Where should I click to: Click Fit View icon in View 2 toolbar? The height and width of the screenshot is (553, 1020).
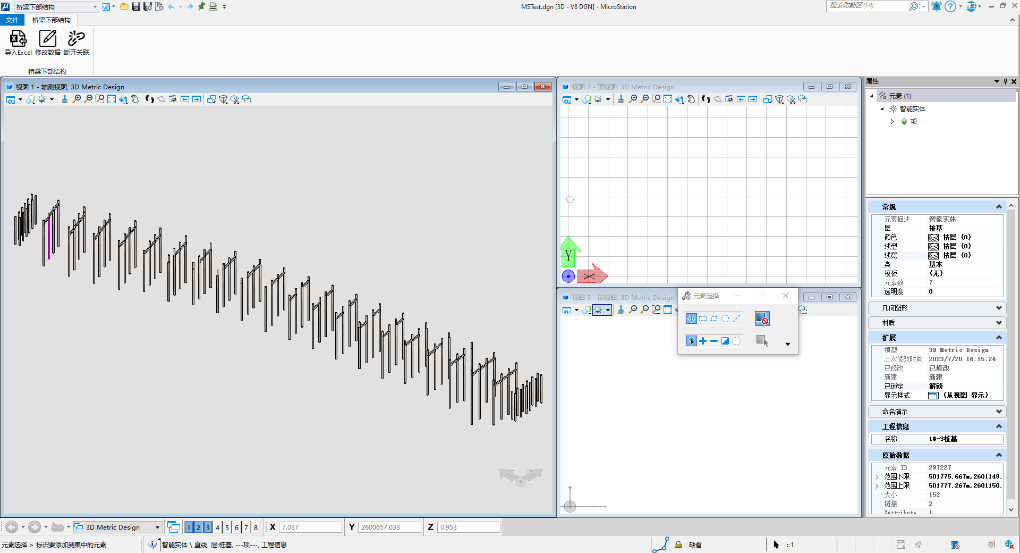(668, 100)
